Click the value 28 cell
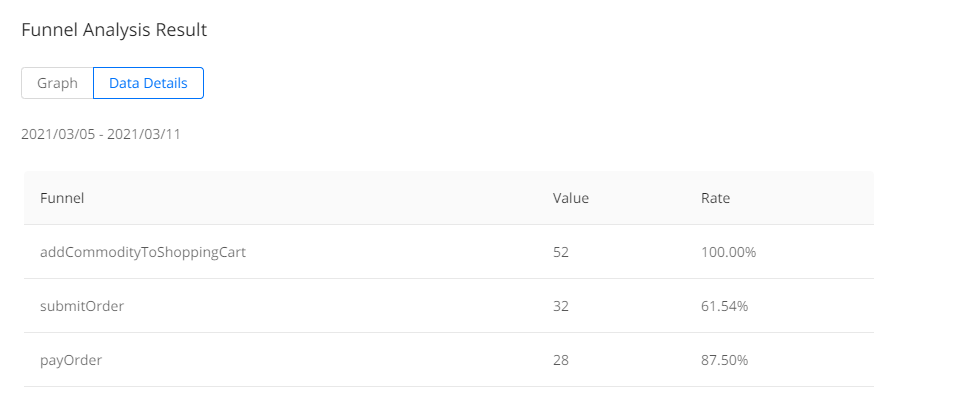 [560, 360]
